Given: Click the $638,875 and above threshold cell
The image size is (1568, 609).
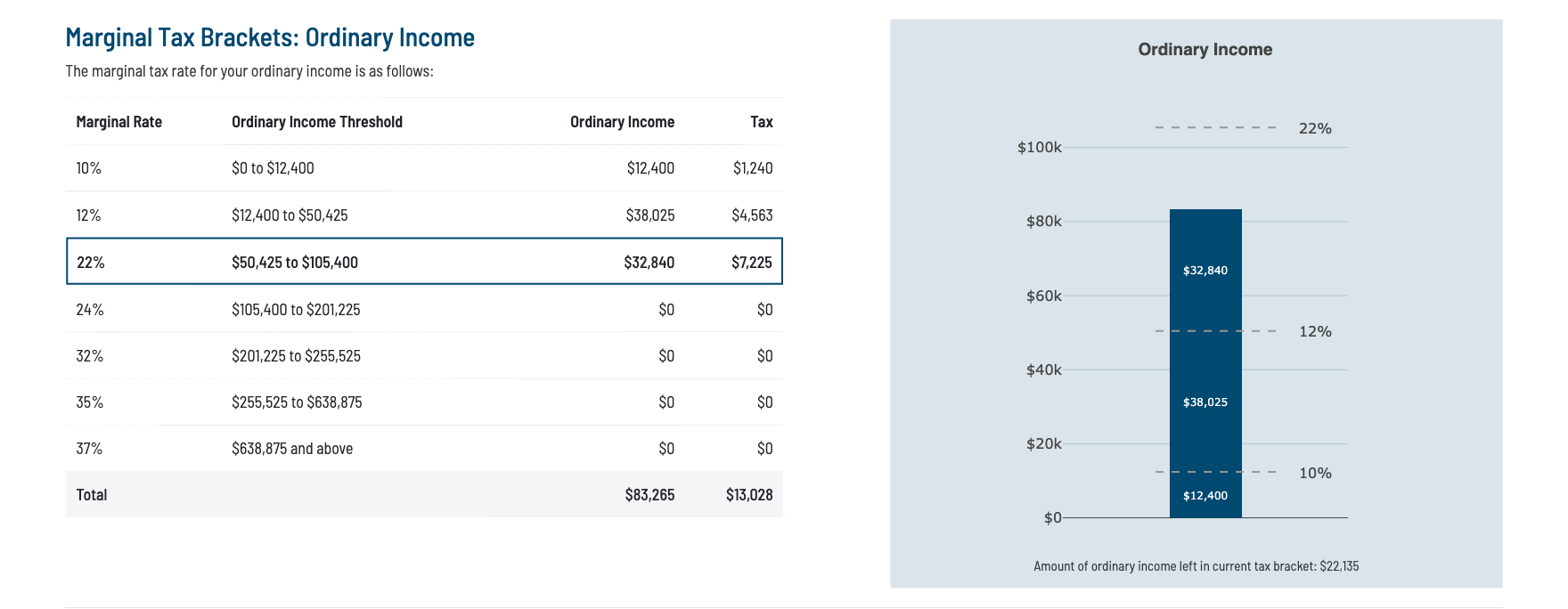Looking at the screenshot, I should [x=292, y=449].
